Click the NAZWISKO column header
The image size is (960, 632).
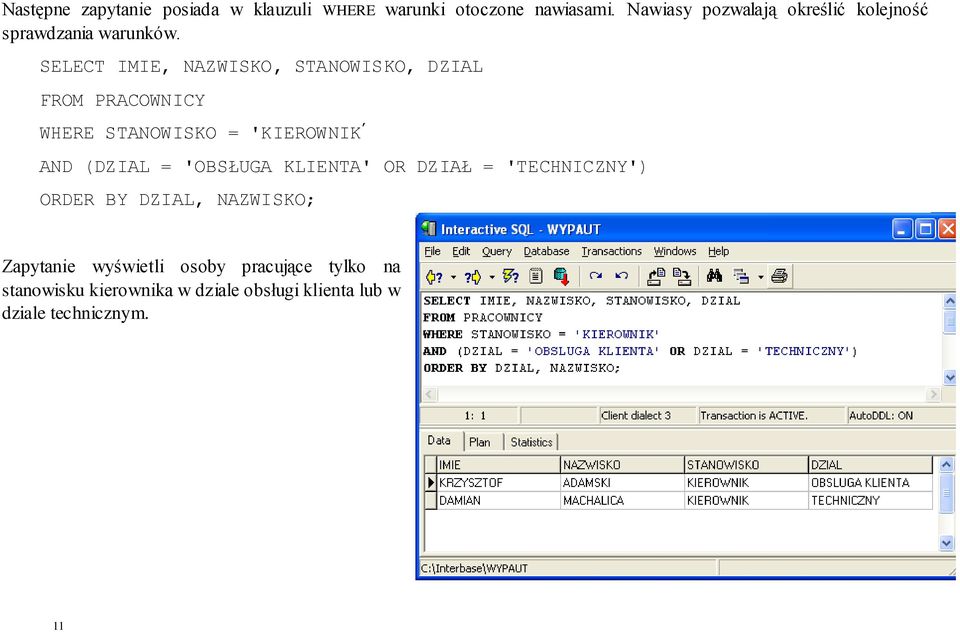click(622, 465)
